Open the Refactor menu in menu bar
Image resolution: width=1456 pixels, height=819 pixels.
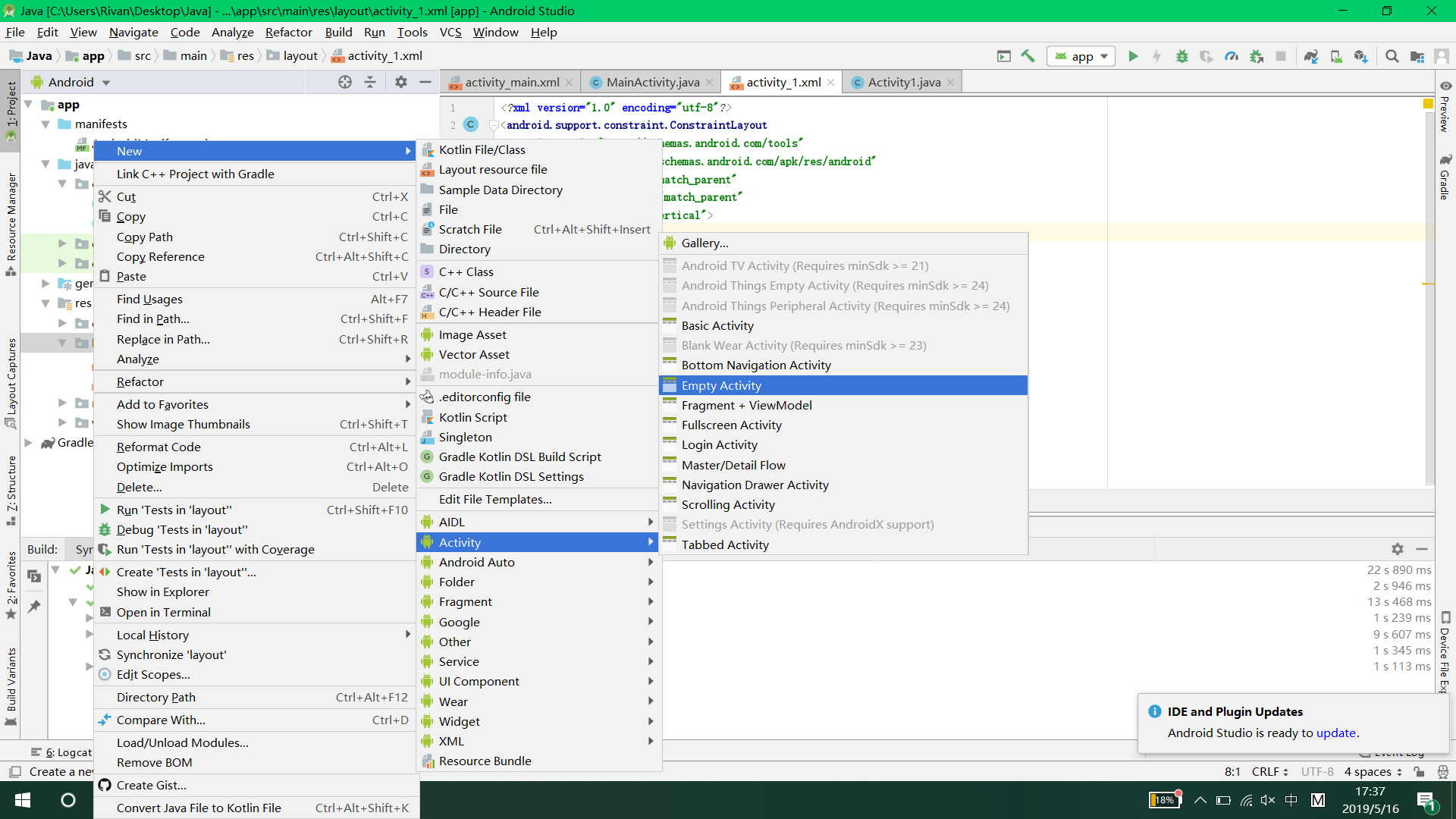(x=288, y=33)
